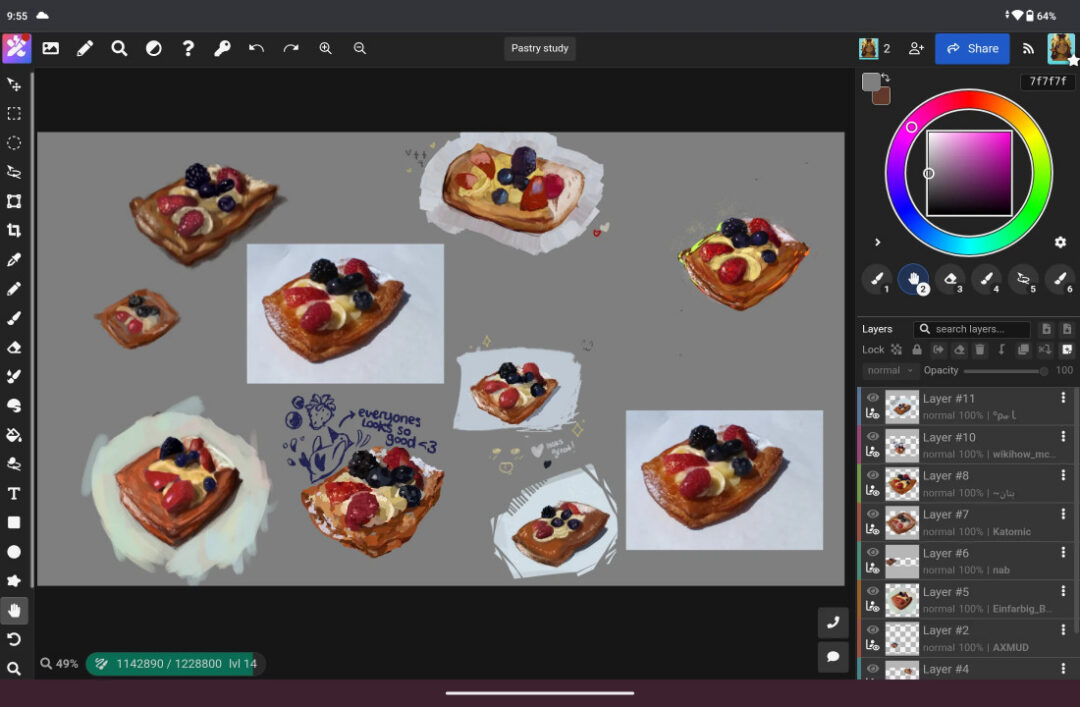1080x707 pixels.
Task: Click the 49% zoom level indicator
Action: (59, 664)
